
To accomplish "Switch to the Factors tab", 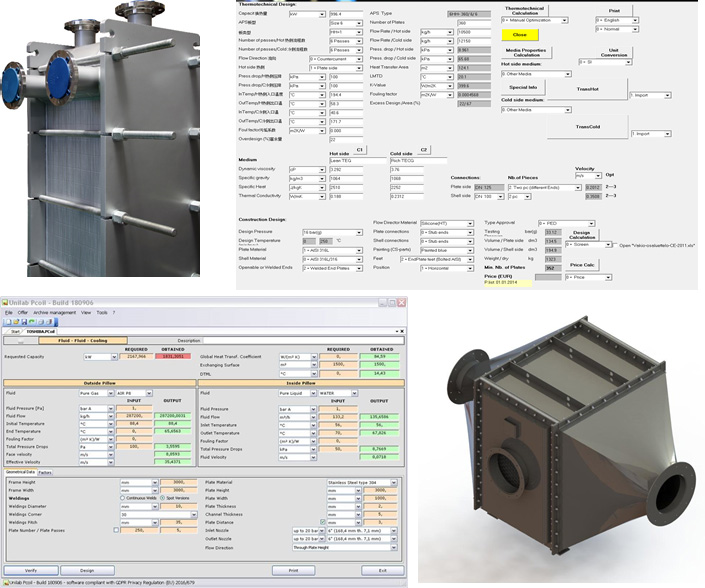I will click(46, 472).
